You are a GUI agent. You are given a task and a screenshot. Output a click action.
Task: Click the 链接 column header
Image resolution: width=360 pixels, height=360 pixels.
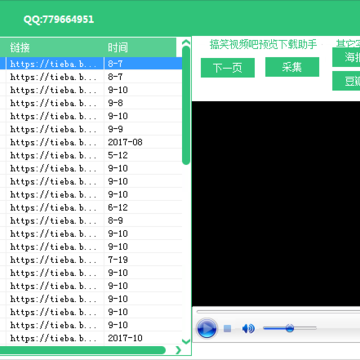click(x=55, y=47)
